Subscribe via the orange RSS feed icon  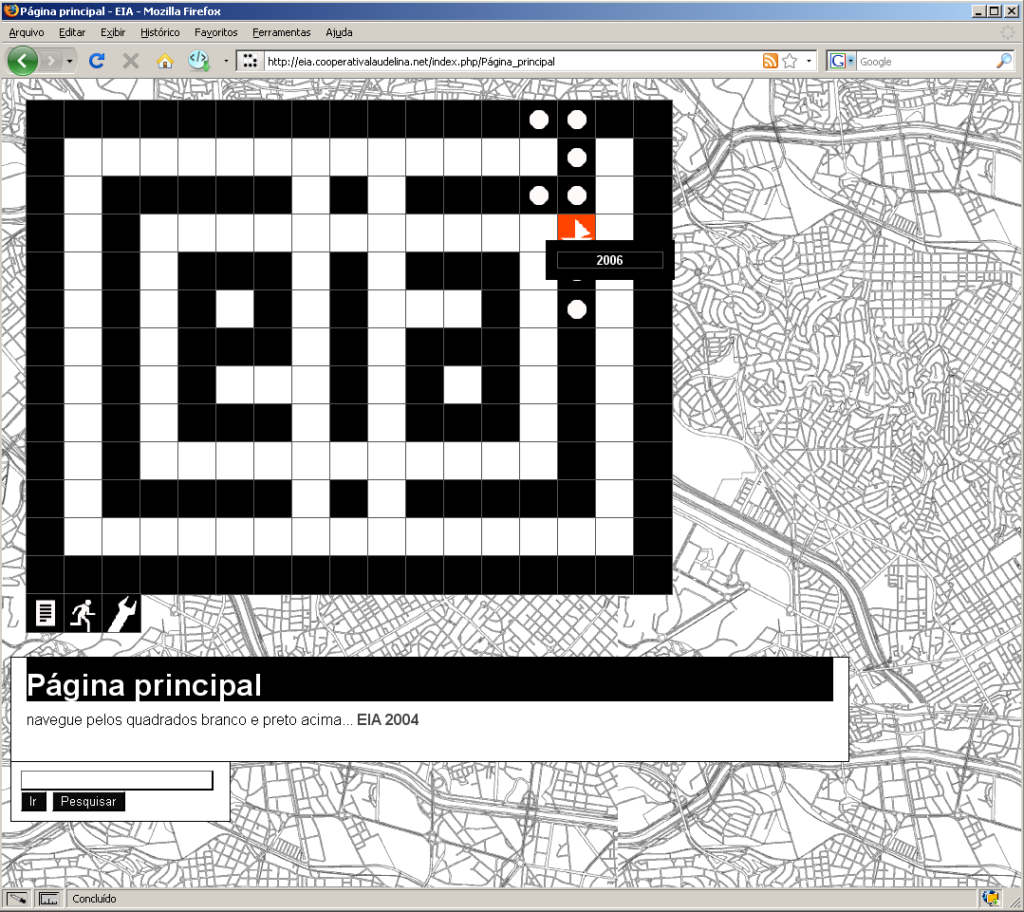point(771,61)
